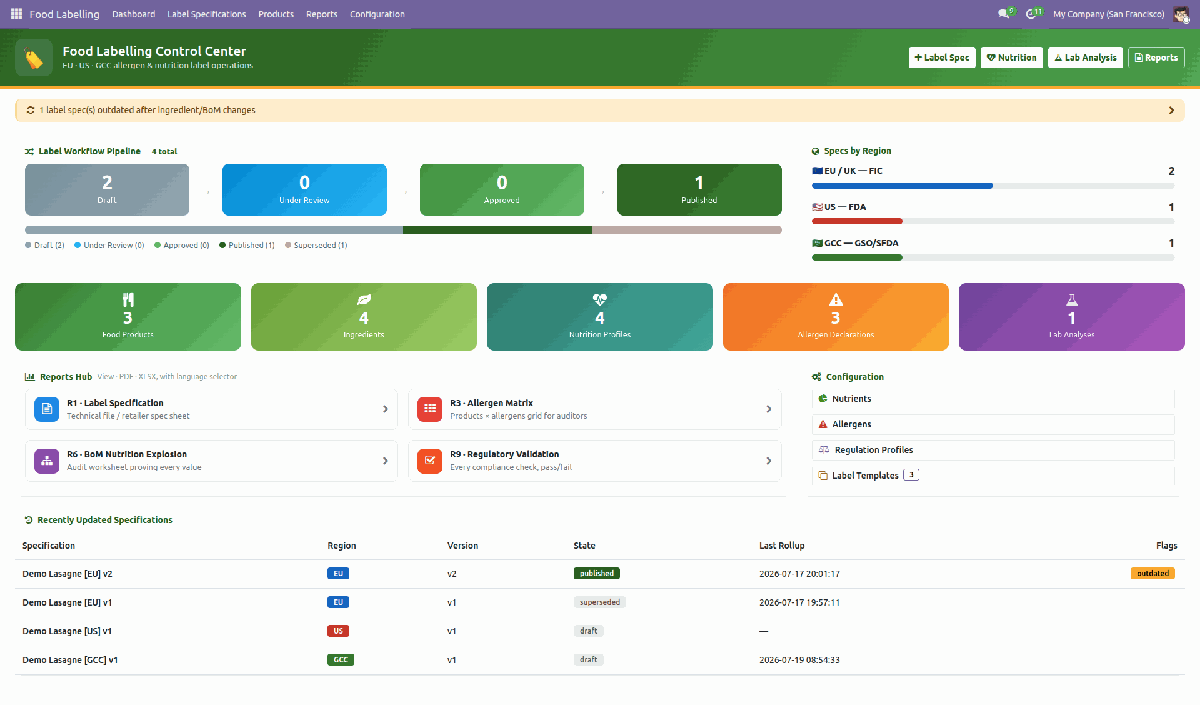Open the R9 Regulatory Validation icon

click(430, 460)
